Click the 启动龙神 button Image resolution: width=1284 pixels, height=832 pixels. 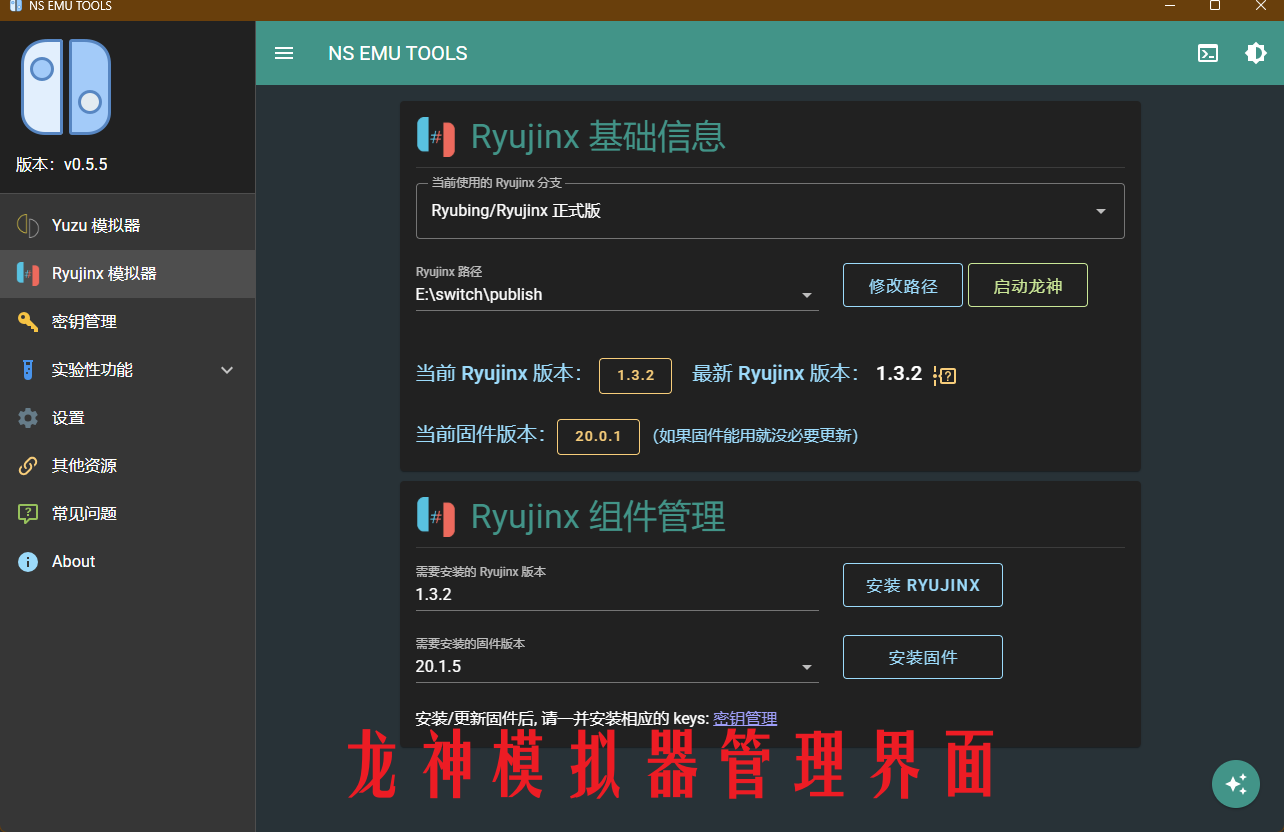[1027, 285]
